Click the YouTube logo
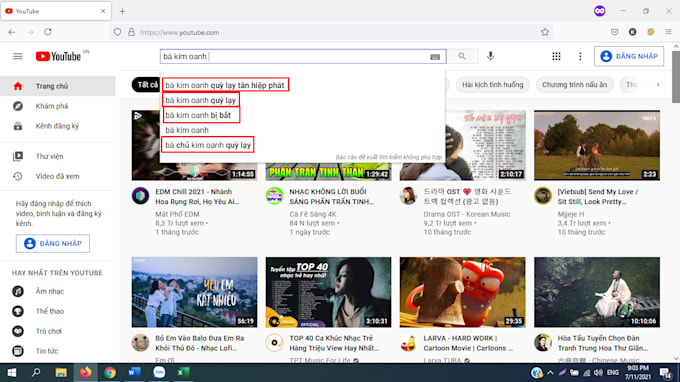The height and width of the screenshot is (382, 680). pyautogui.click(x=59, y=56)
